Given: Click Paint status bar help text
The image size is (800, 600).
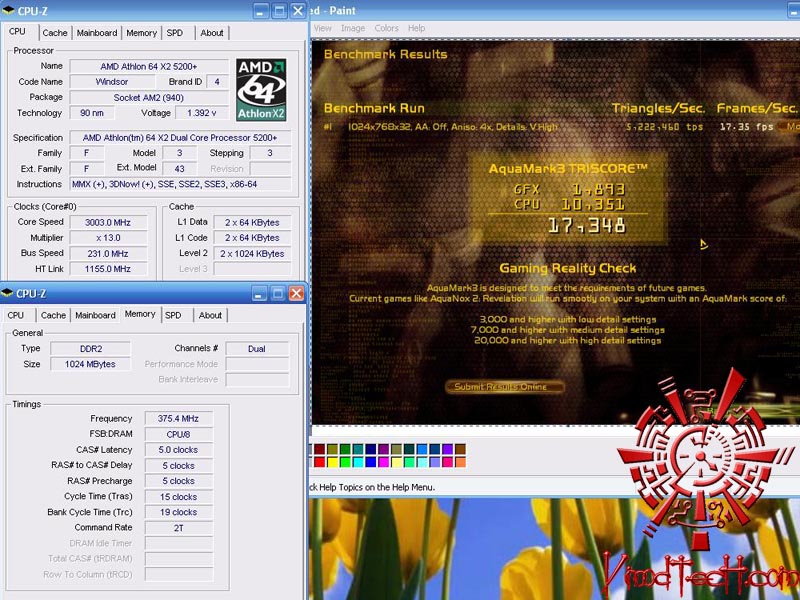Looking at the screenshot, I should [372, 487].
